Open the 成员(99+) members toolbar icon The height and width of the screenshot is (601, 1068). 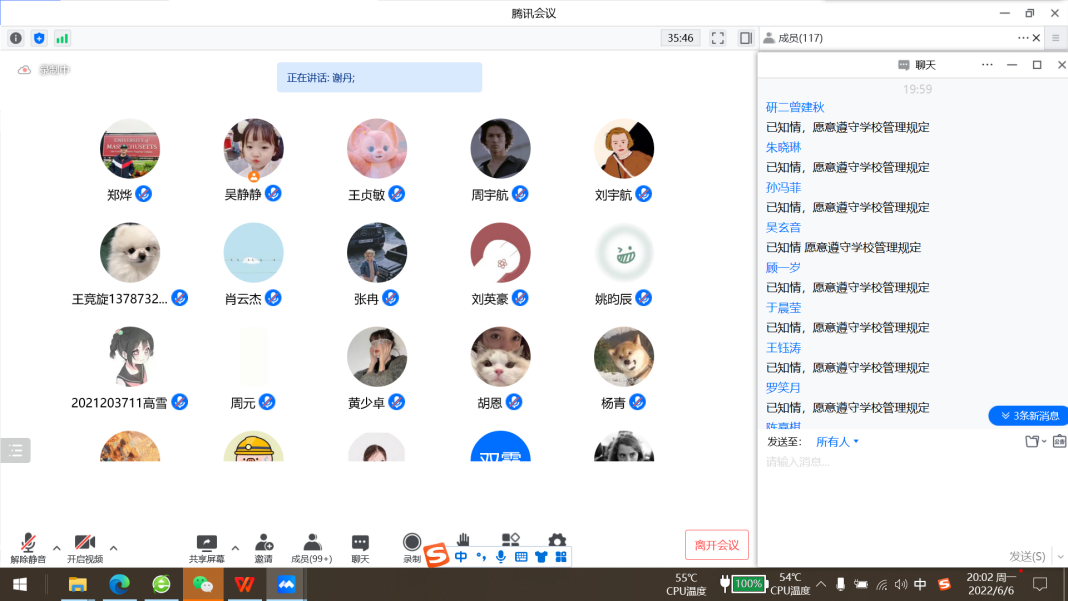pyautogui.click(x=312, y=544)
